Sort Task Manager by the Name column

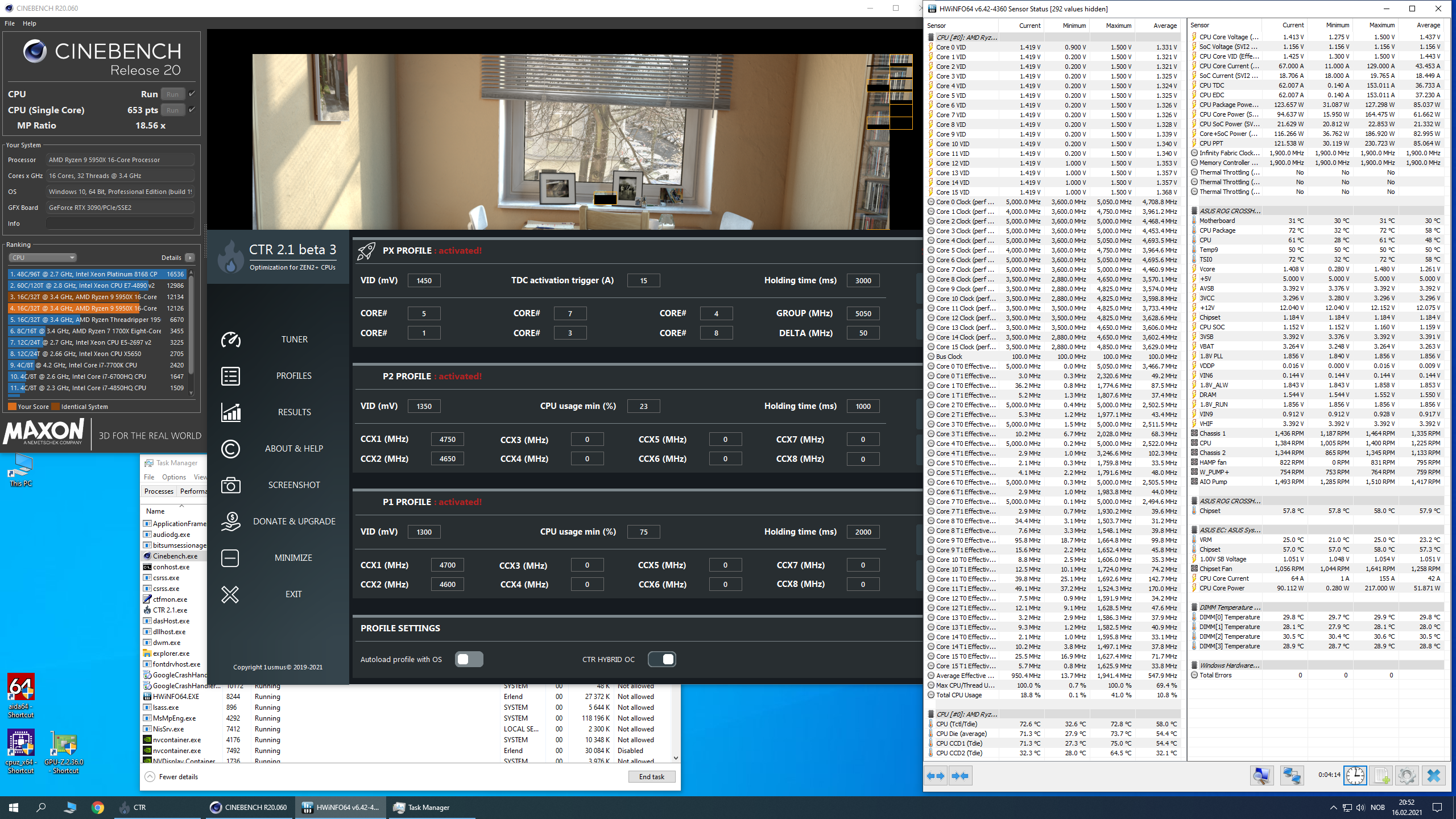pyautogui.click(x=155, y=511)
